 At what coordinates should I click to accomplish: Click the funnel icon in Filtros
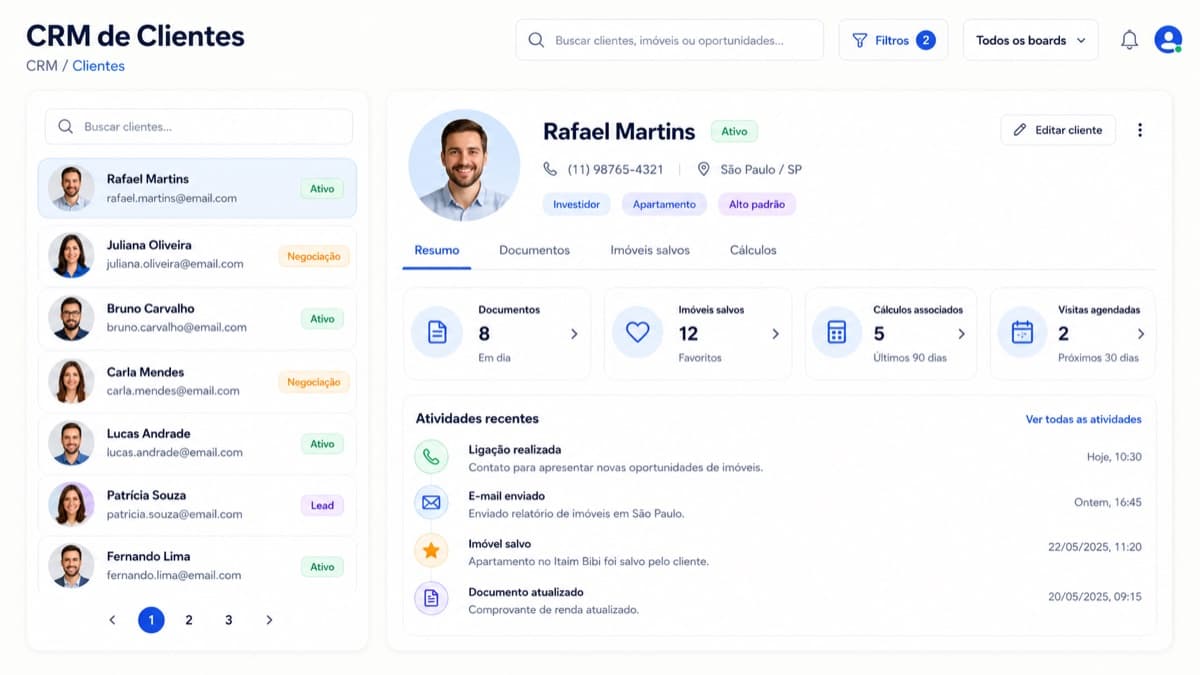click(x=859, y=40)
